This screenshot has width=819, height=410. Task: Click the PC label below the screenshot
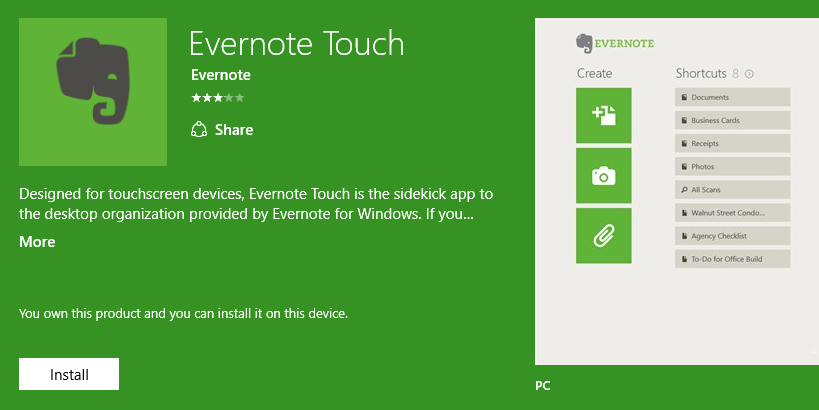[543, 385]
